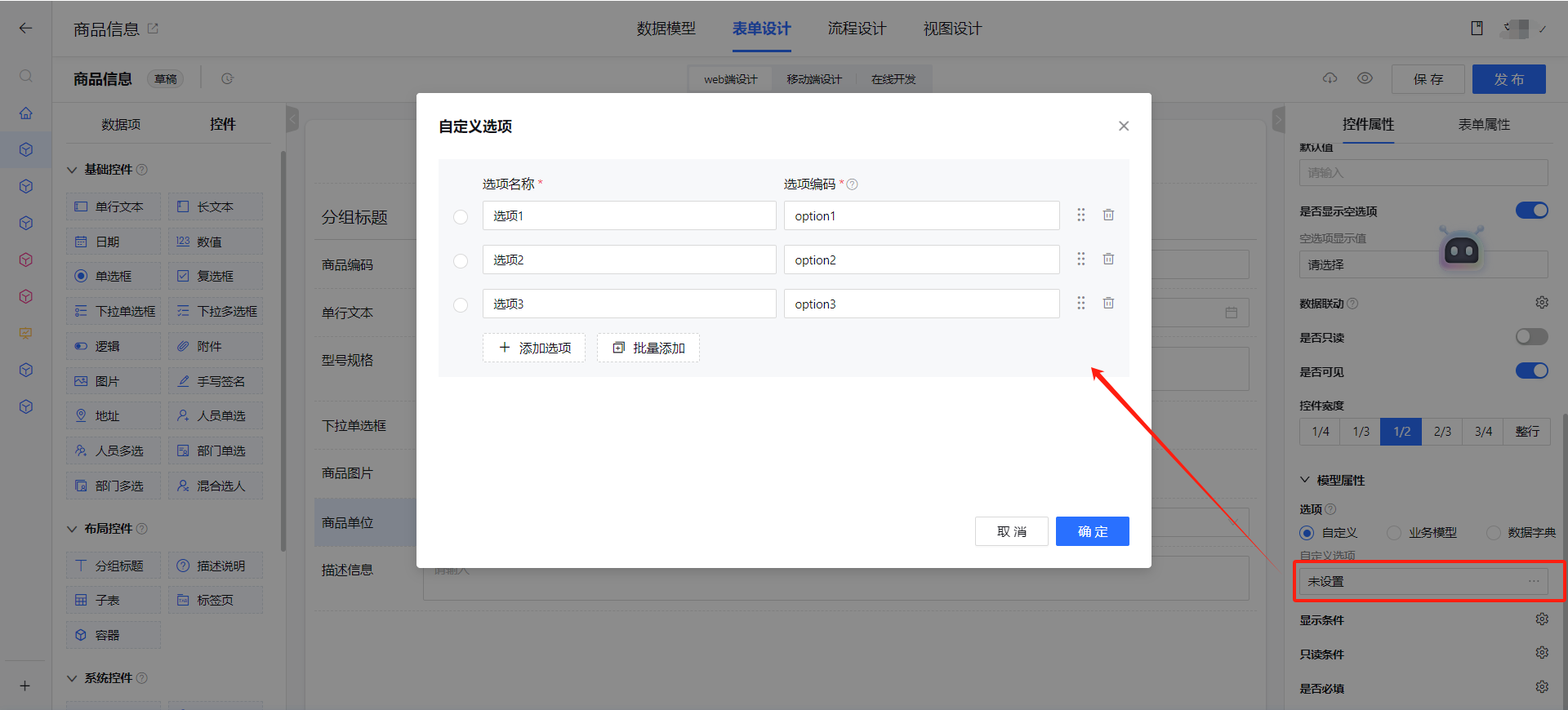The image size is (1568, 710).
Task: Toggle the 是否可见 switch
Action: point(1532,371)
